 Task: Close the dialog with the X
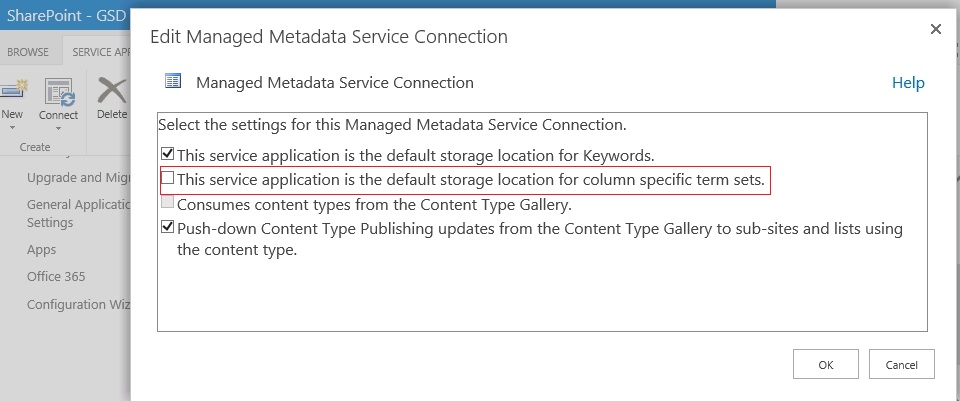pyautogui.click(x=936, y=30)
